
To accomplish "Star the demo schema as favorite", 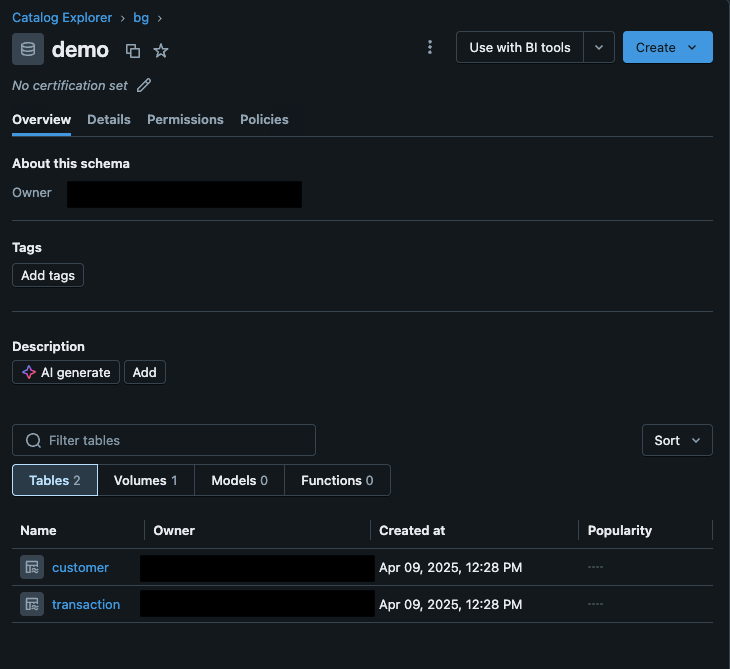I will point(161,50).
